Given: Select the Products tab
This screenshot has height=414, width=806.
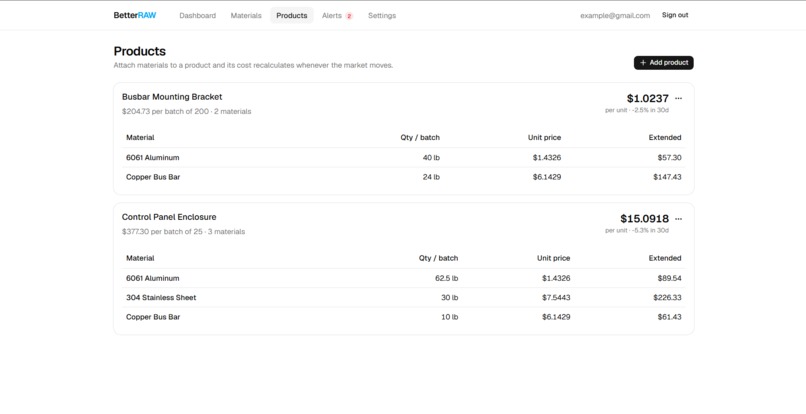Looking at the screenshot, I should coord(291,15).
